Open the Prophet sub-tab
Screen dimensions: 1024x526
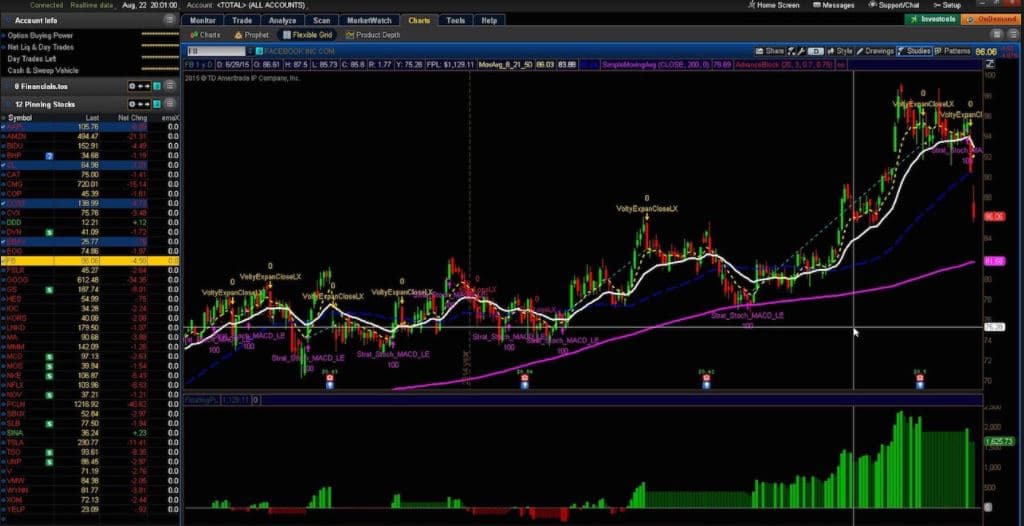click(251, 35)
